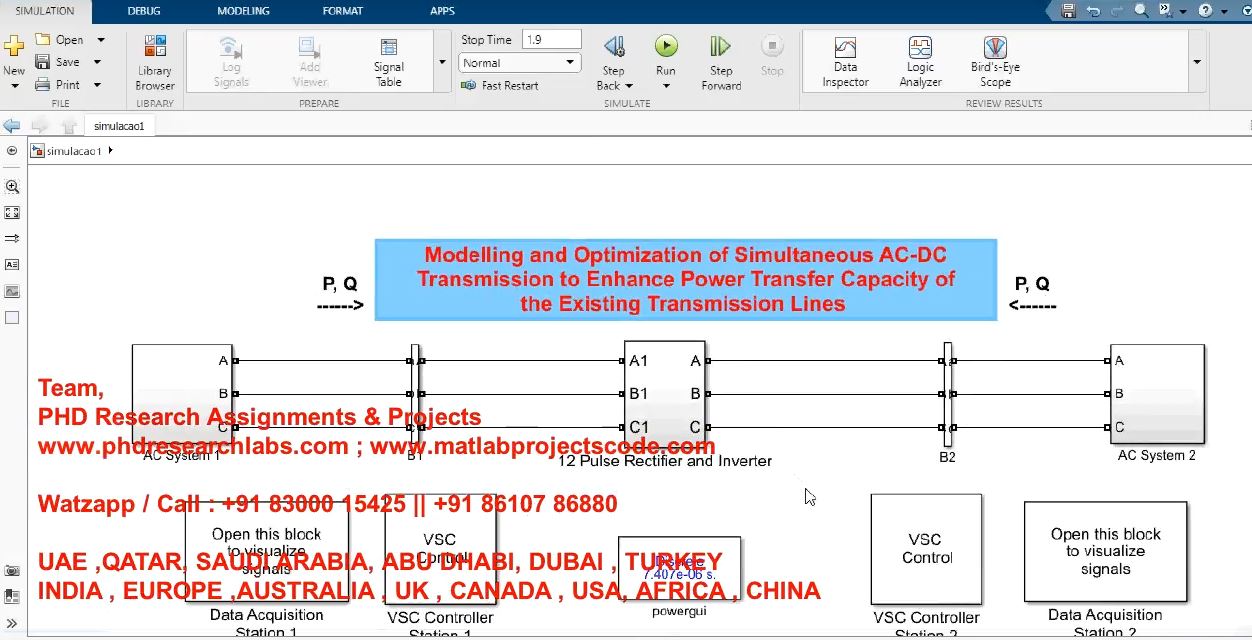Select the Area box tool
Image resolution: width=1252 pixels, height=640 pixels.
(12, 317)
